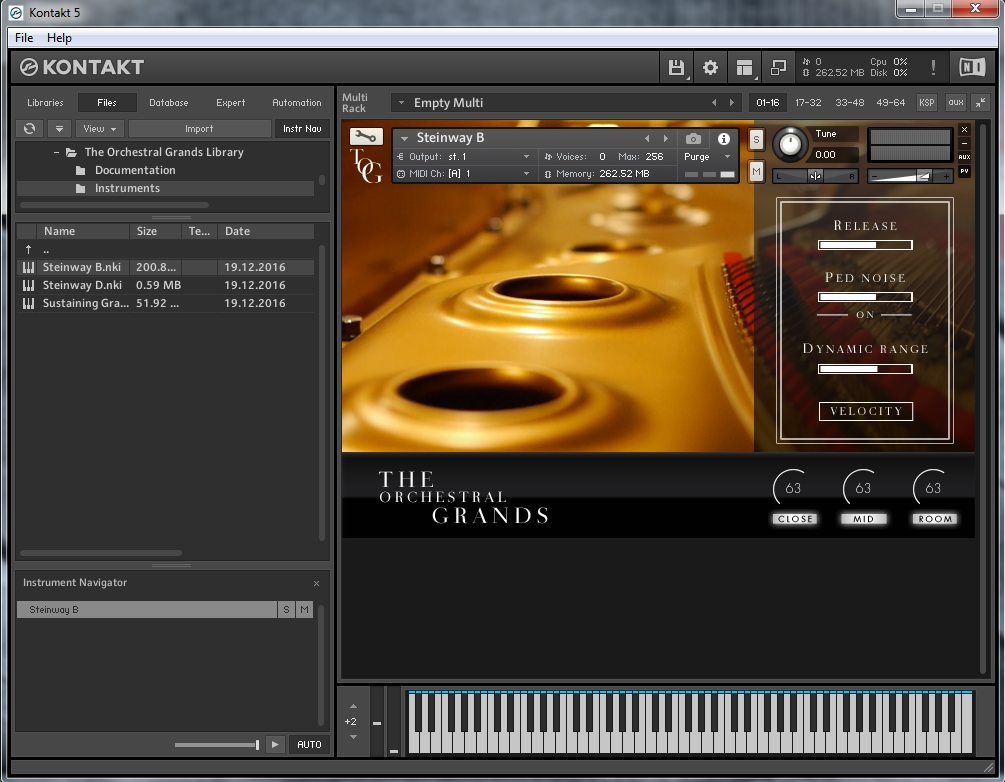
Task: Shift keyboard octave up arrow
Action: 353,706
